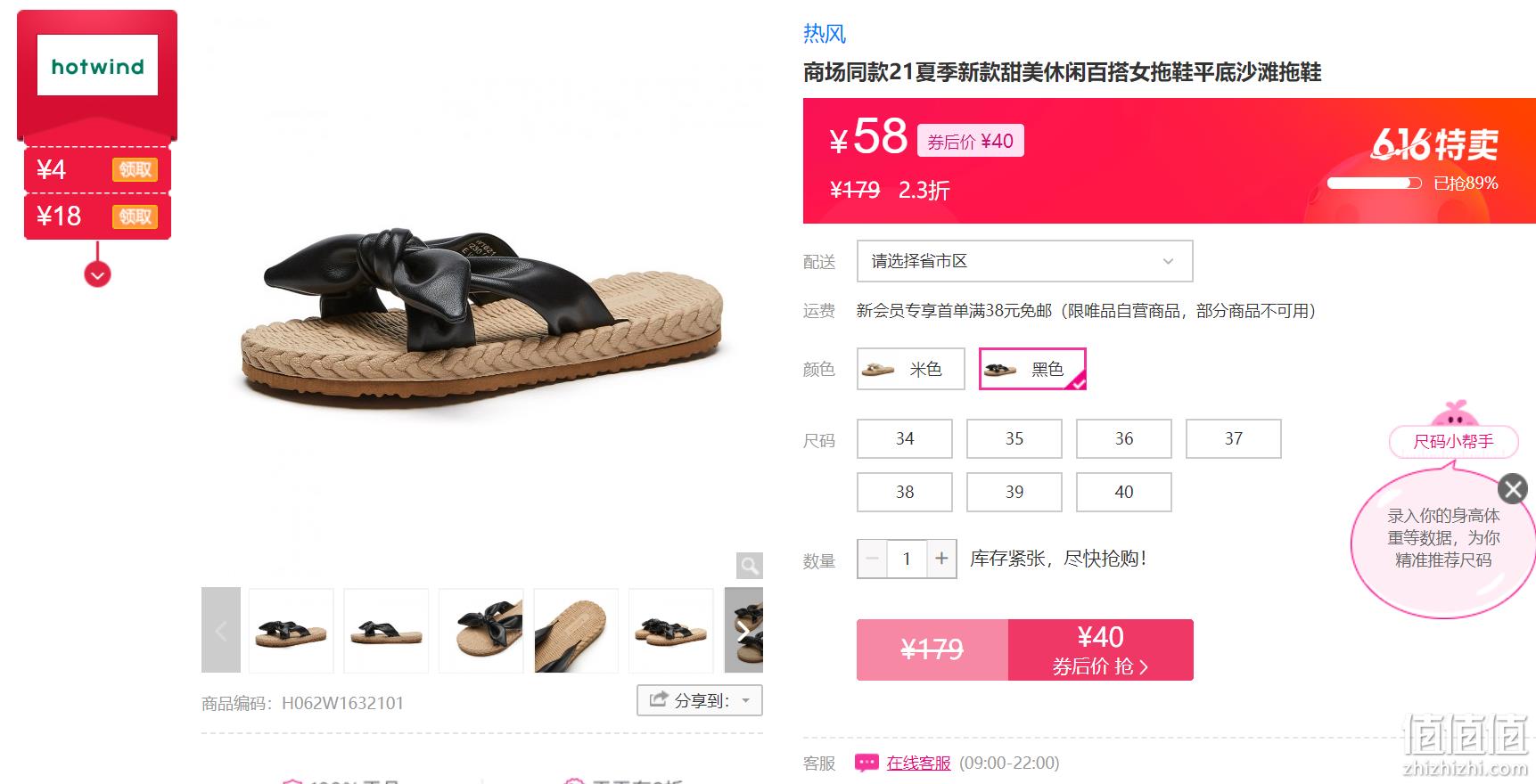Click the ¥40 券后价 抢 button
Image resolution: width=1536 pixels, height=784 pixels.
1100,649
